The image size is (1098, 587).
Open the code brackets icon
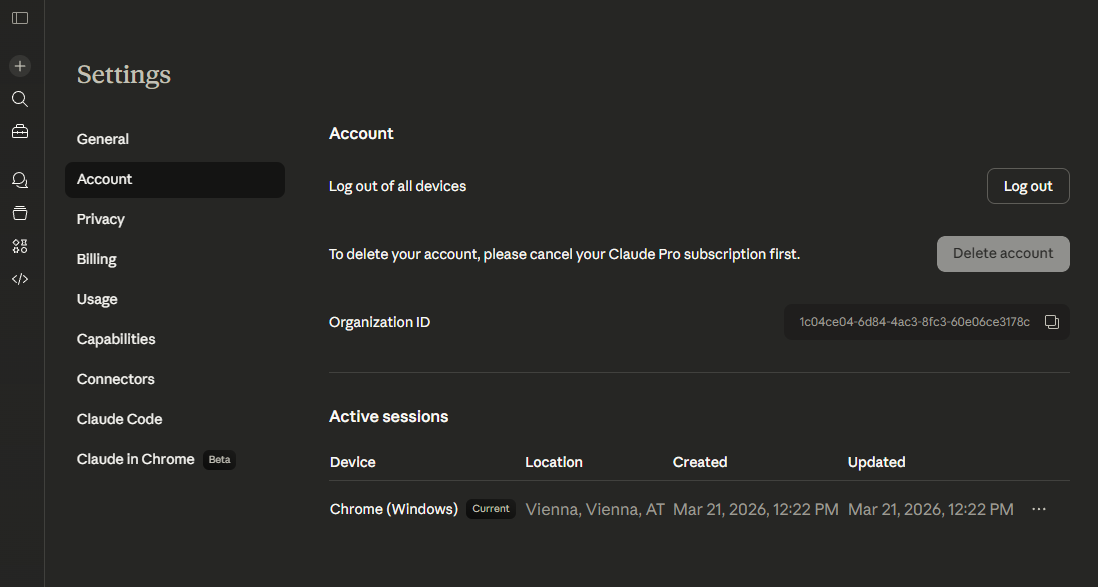[x=20, y=279]
